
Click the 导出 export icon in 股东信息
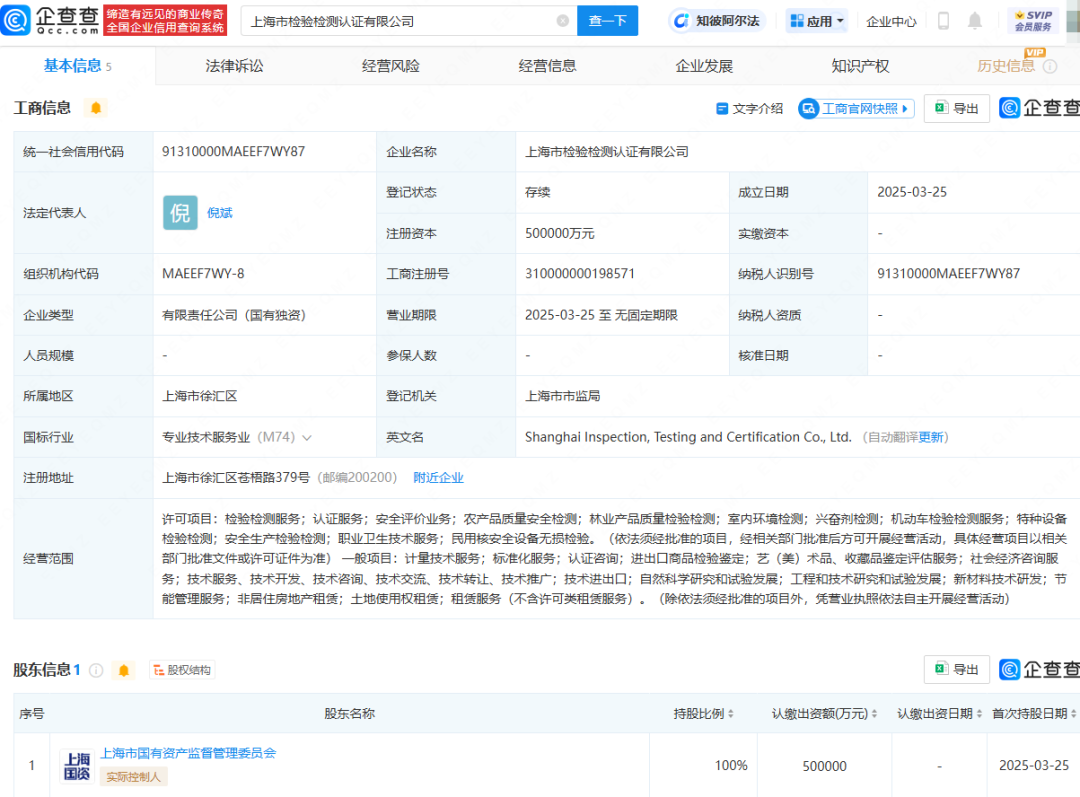click(x=956, y=669)
